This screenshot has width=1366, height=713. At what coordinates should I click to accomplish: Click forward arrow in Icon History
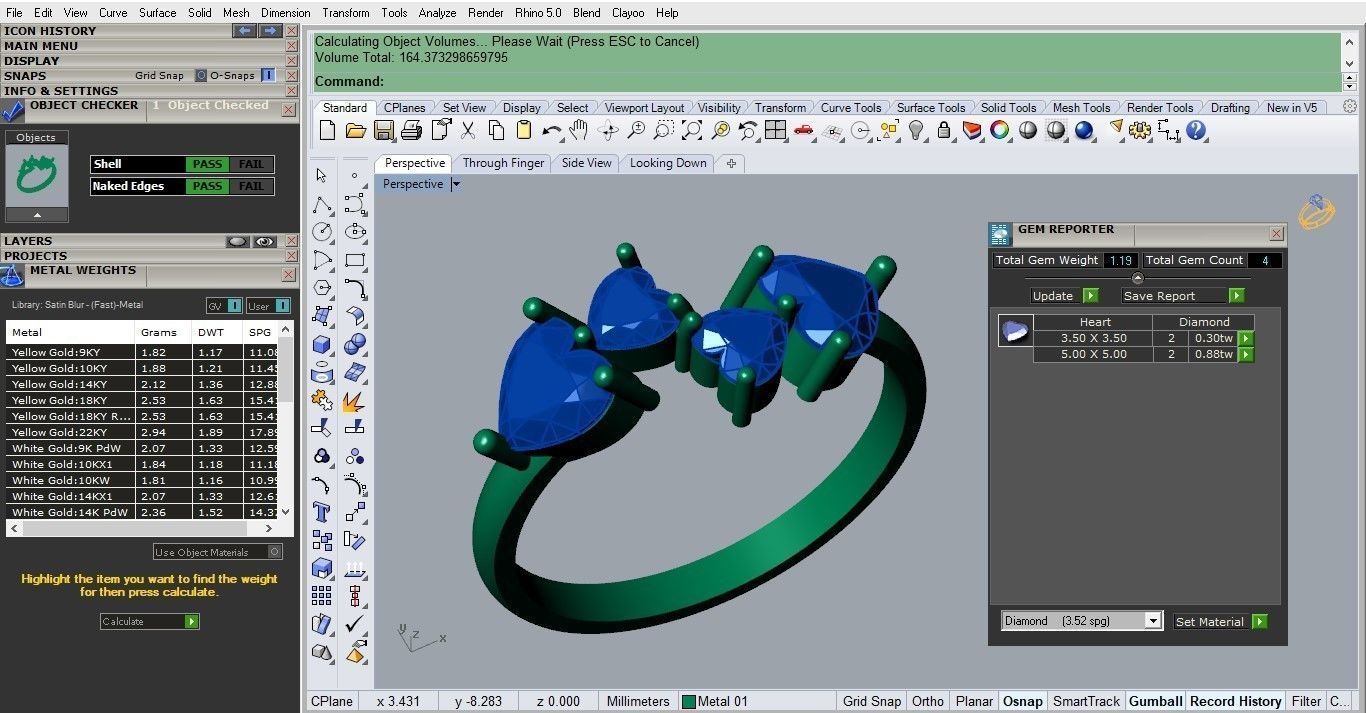pos(270,30)
